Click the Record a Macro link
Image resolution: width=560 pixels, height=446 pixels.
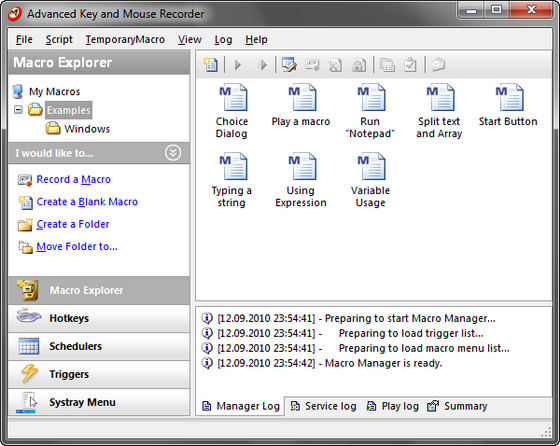point(74,179)
